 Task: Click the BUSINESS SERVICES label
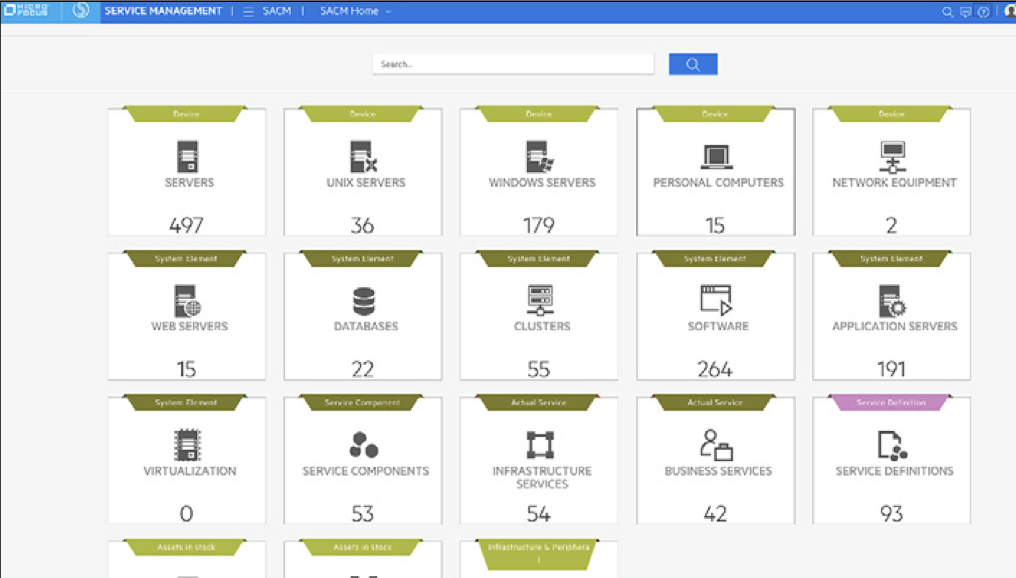coord(719,471)
